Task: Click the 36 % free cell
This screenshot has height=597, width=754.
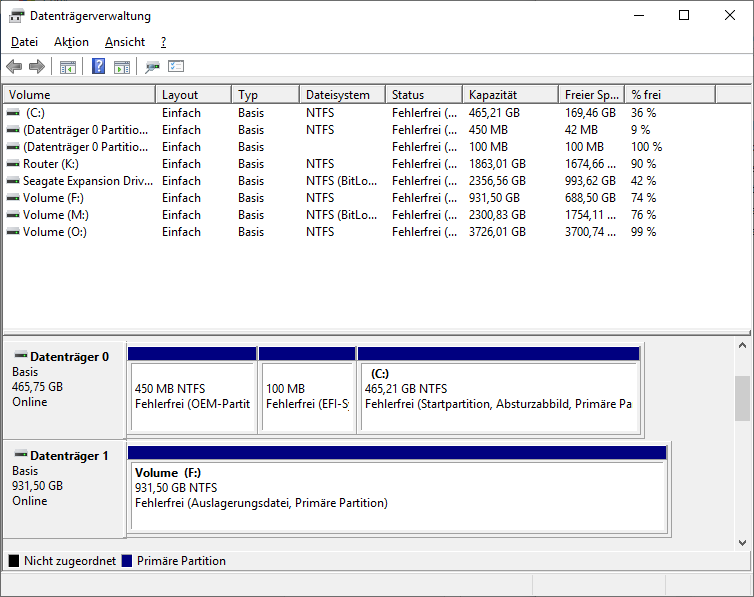Action: pyautogui.click(x=643, y=113)
